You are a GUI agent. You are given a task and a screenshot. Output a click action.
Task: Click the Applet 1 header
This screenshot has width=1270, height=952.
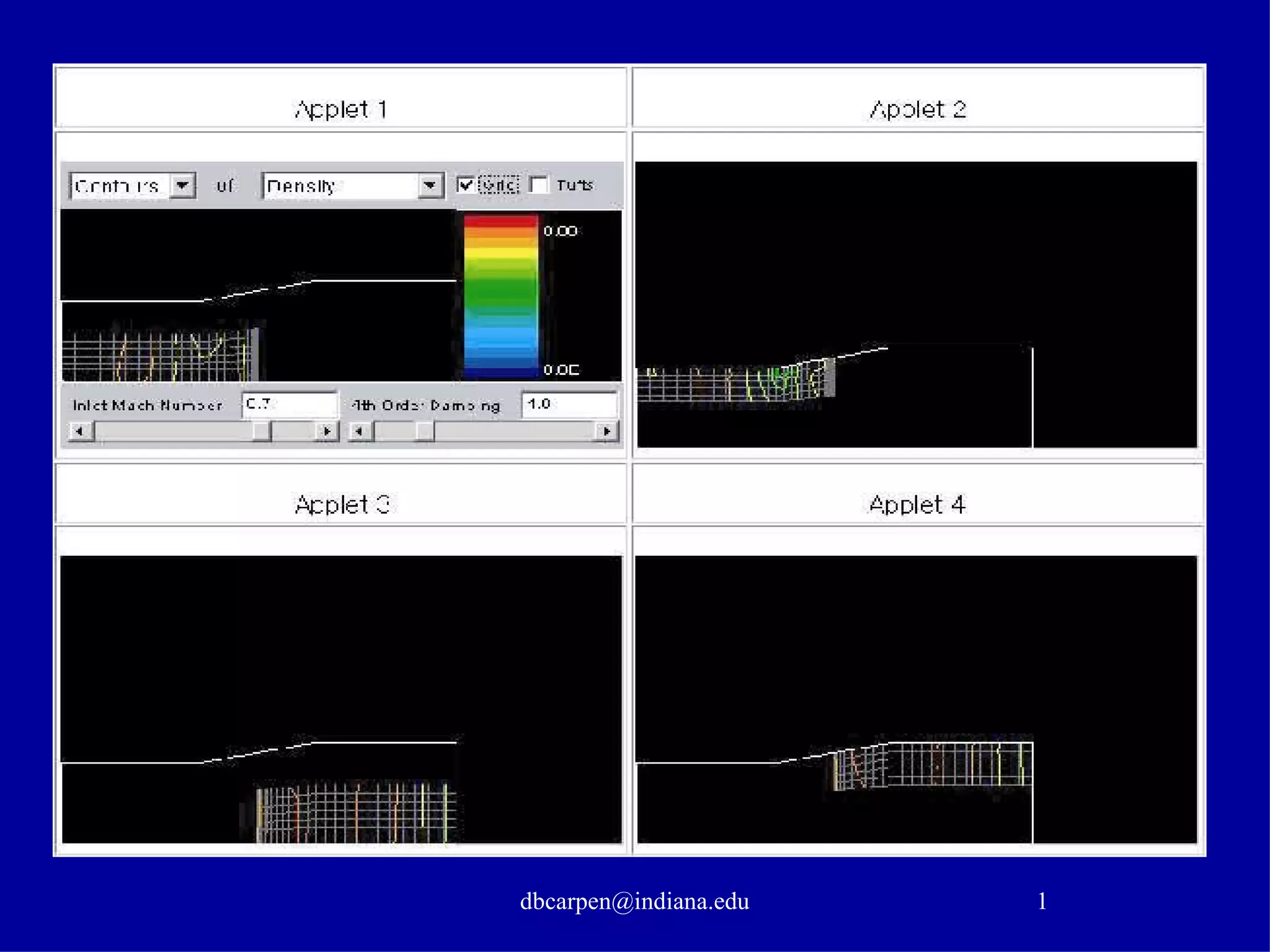[340, 109]
